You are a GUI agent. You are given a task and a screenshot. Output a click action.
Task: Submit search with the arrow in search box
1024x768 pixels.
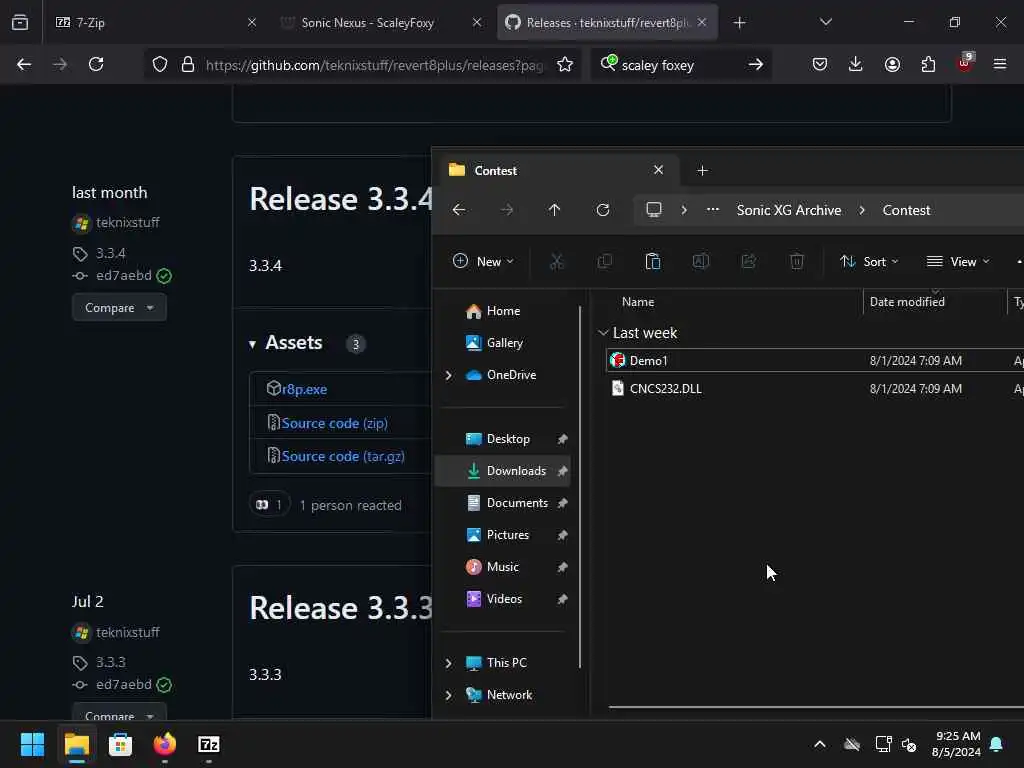click(x=756, y=64)
